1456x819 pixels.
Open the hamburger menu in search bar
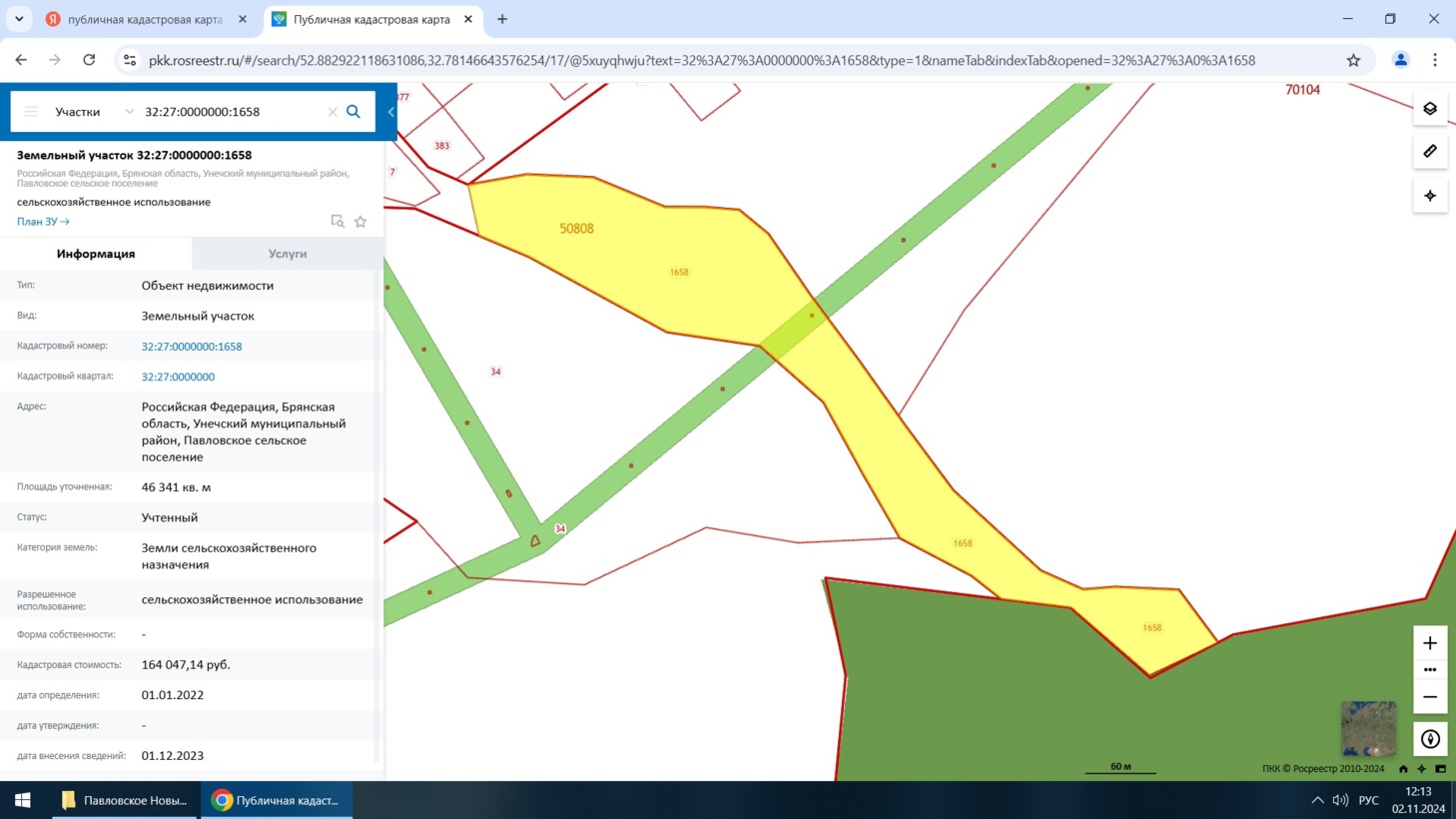coord(31,112)
